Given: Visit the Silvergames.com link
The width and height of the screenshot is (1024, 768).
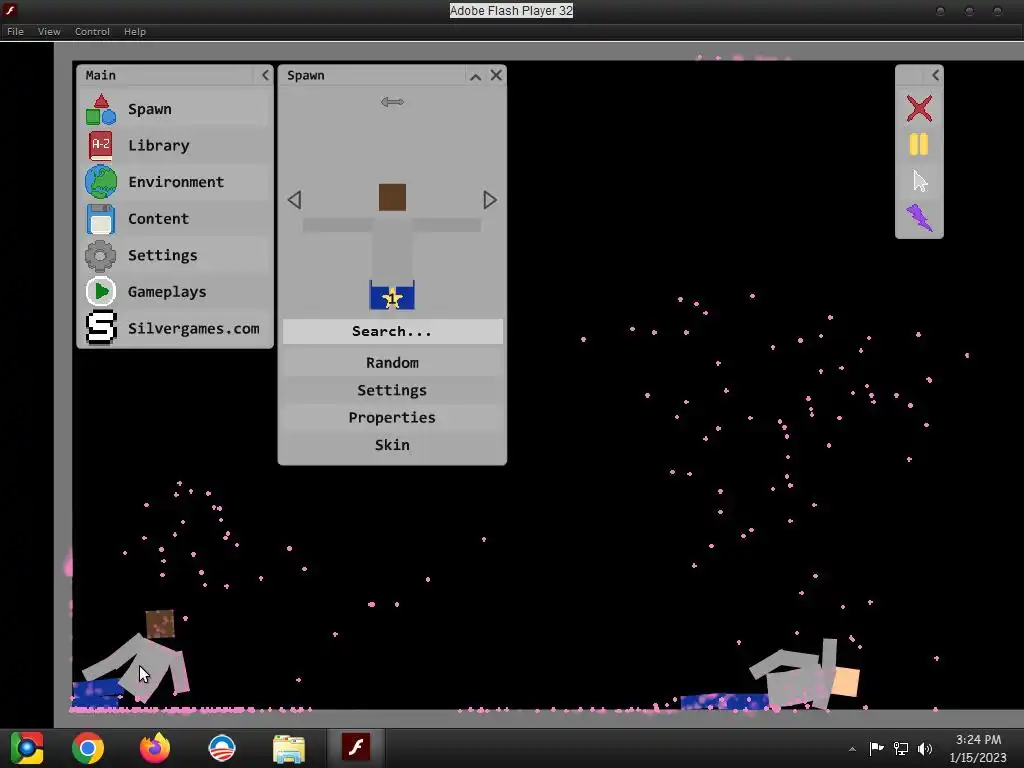Looking at the screenshot, I should (x=193, y=328).
